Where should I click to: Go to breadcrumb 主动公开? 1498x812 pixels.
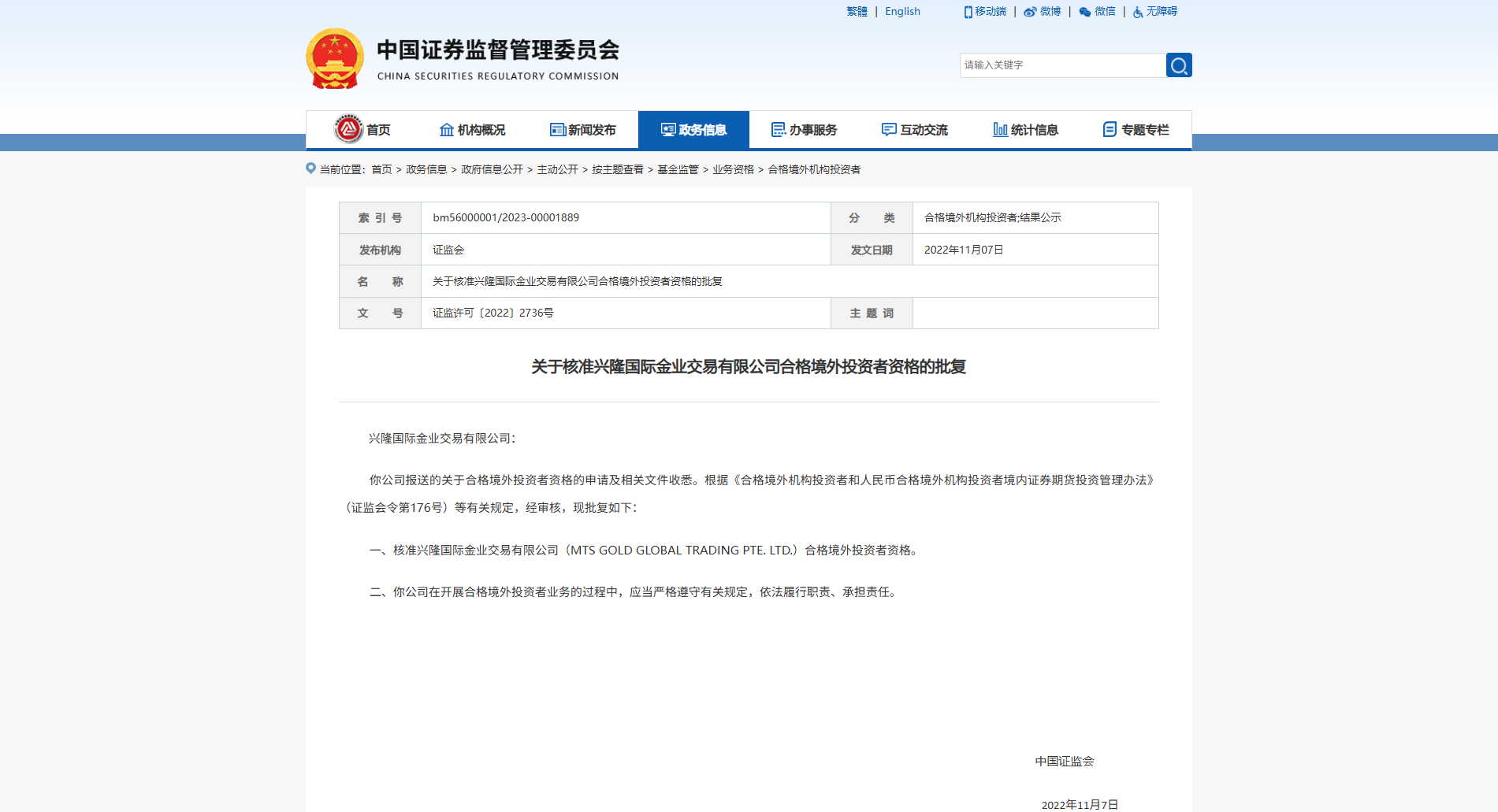pos(557,169)
